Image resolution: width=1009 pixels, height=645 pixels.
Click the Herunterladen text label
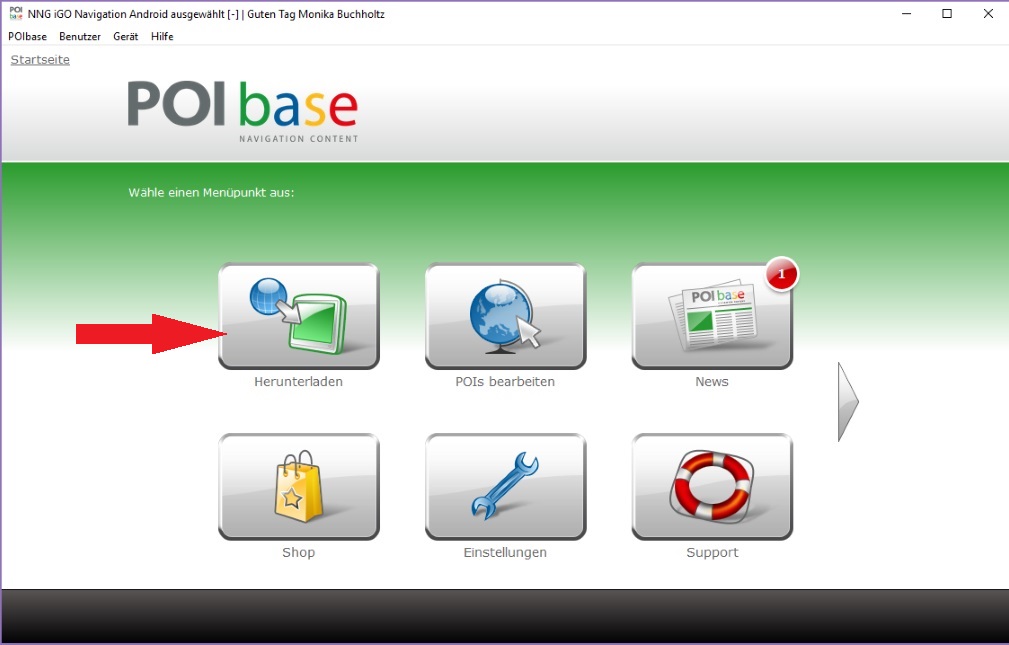(x=299, y=382)
